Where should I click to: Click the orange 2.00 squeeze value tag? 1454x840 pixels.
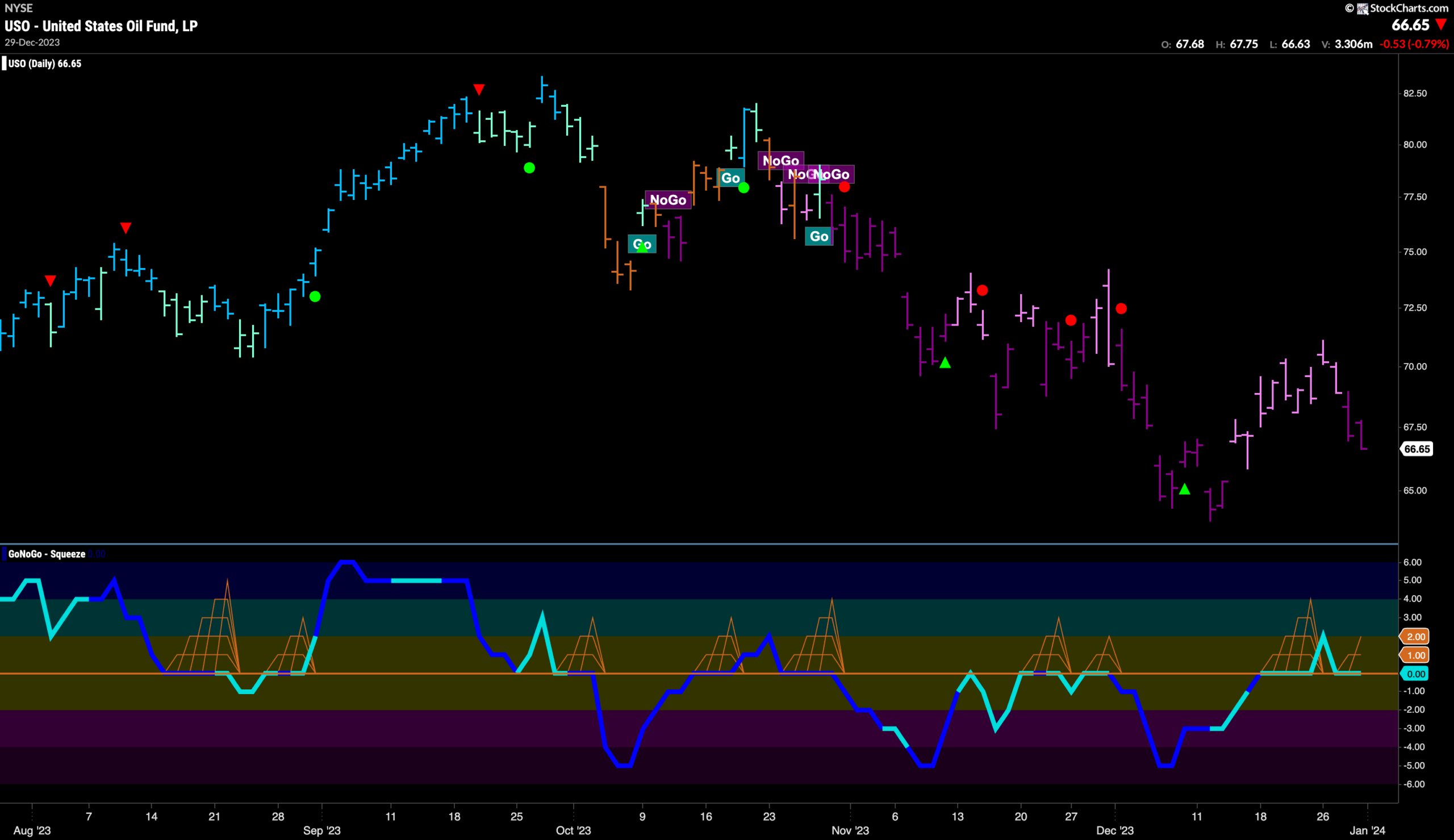pos(1415,636)
